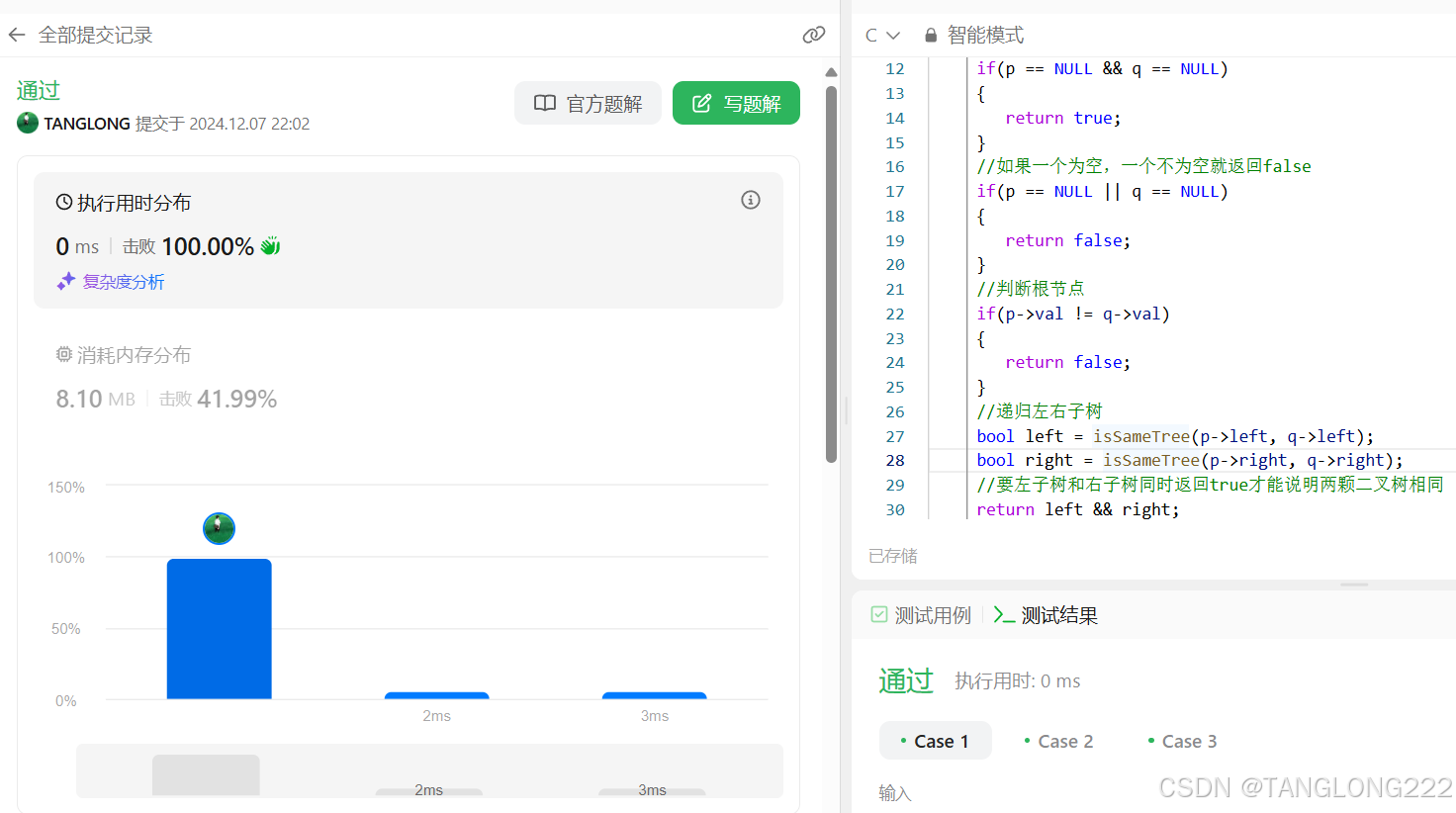The height and width of the screenshot is (813, 1456).
Task: Click the 8.10 MB memory value
Action: coord(95,399)
